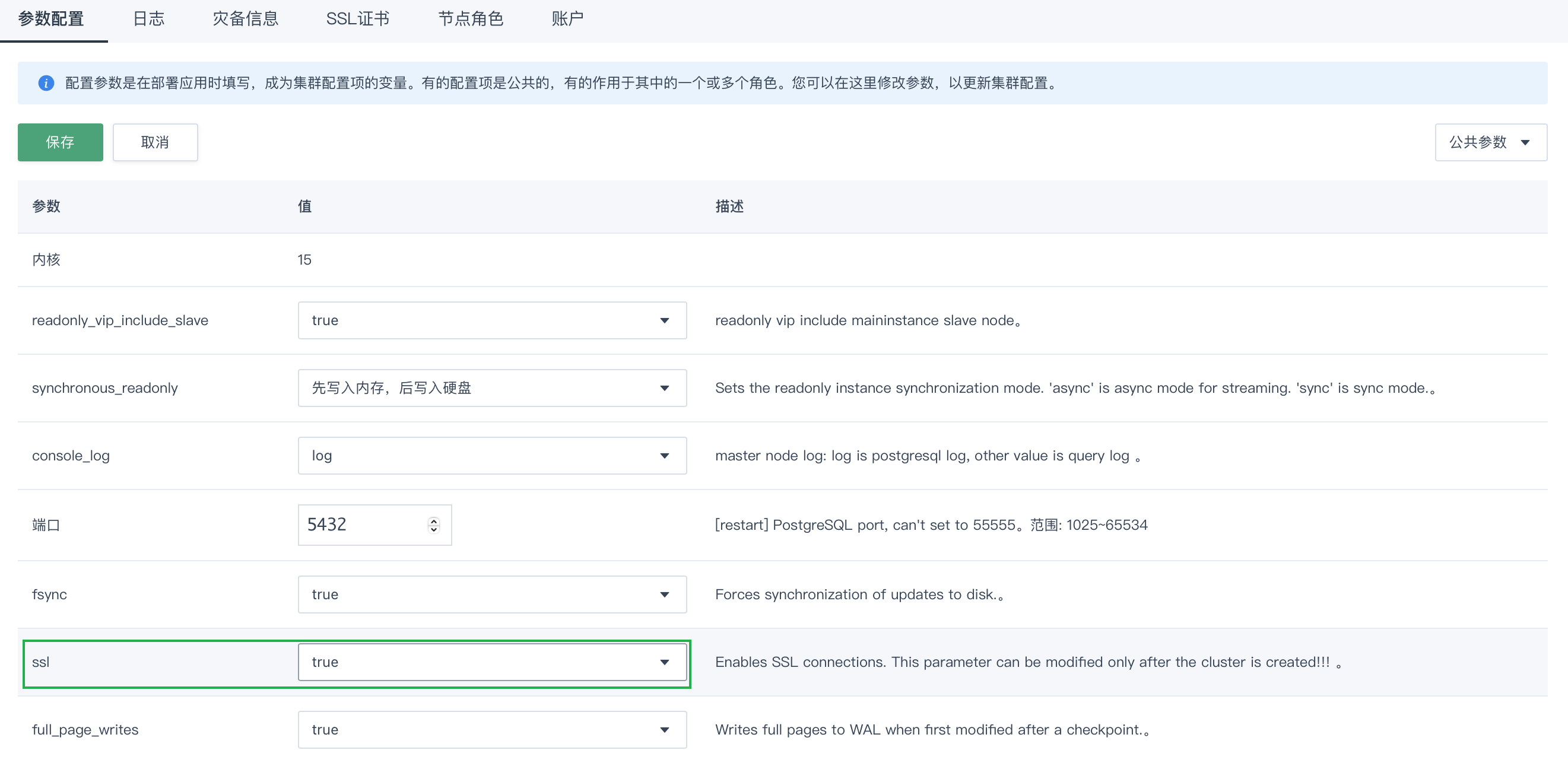
Task: Click the ssl description about enabling SSL connections
Action: click(x=1028, y=662)
